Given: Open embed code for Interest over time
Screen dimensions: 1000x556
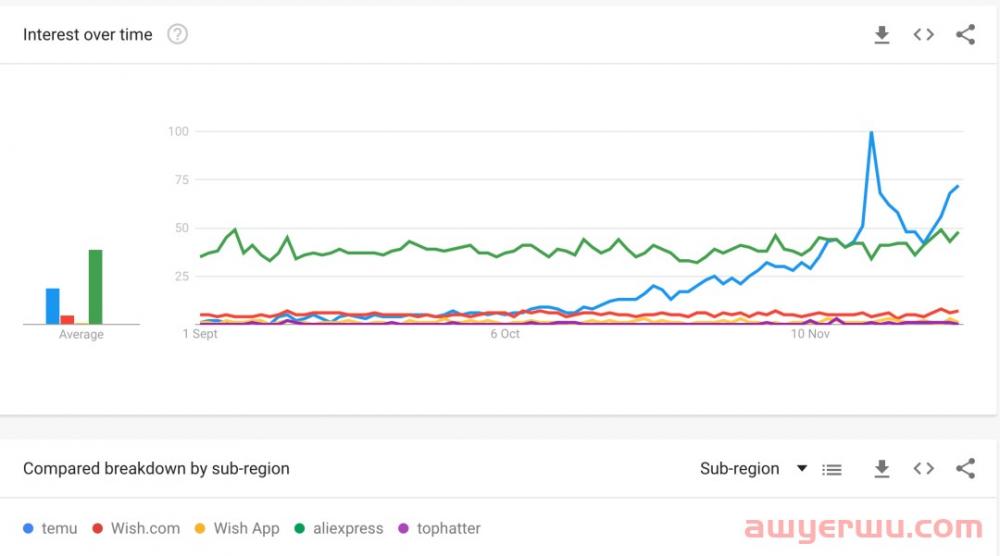Looking at the screenshot, I should tap(924, 35).
